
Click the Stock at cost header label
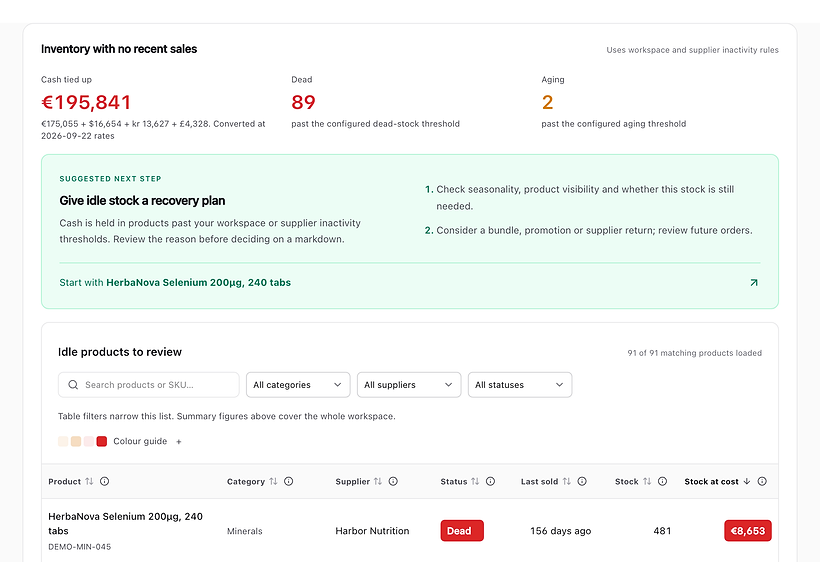(711, 481)
